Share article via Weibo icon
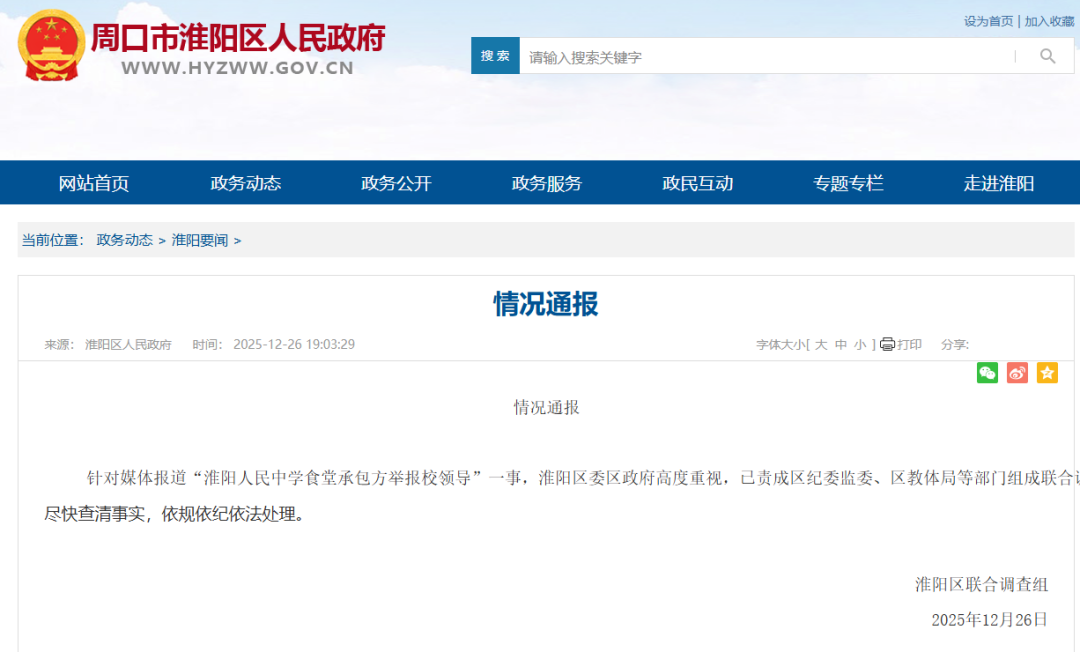 [1017, 373]
